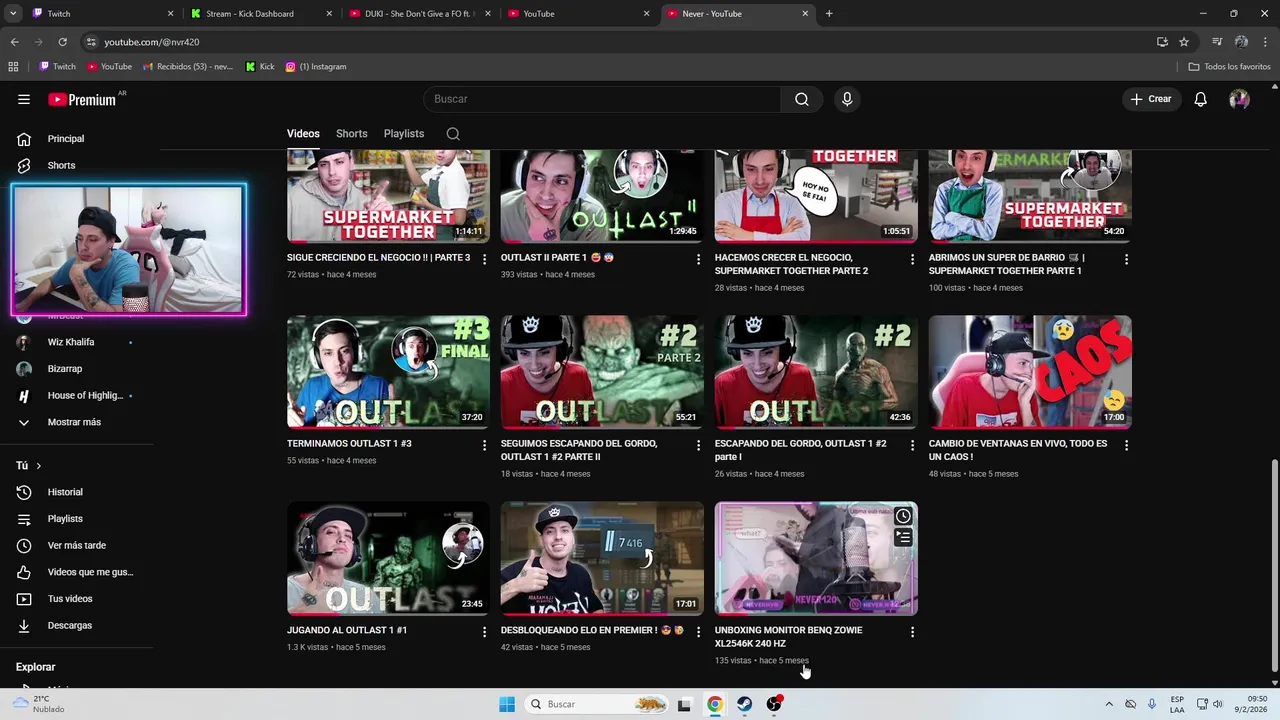1280x720 pixels.
Task: Reload the page in Chrome
Action: [62, 42]
